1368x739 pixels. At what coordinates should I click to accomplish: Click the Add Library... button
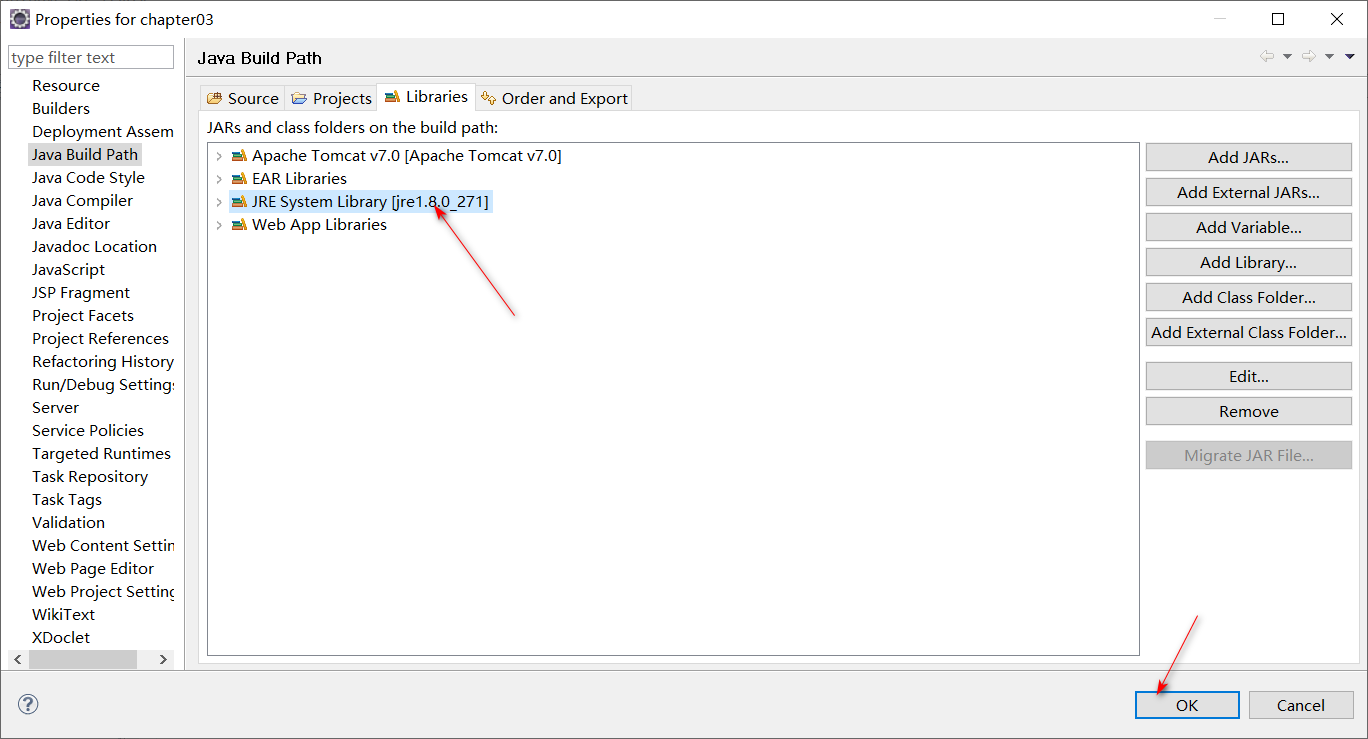pos(1248,262)
